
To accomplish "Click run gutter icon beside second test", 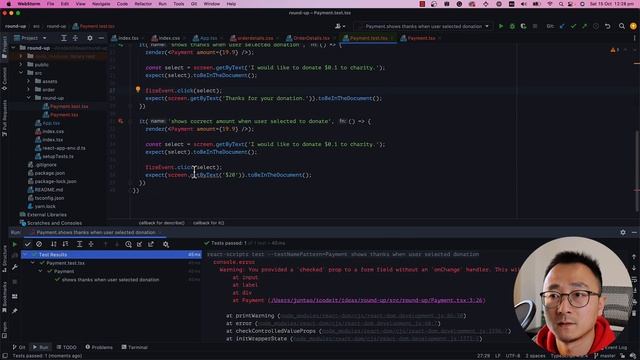I will (120, 121).
